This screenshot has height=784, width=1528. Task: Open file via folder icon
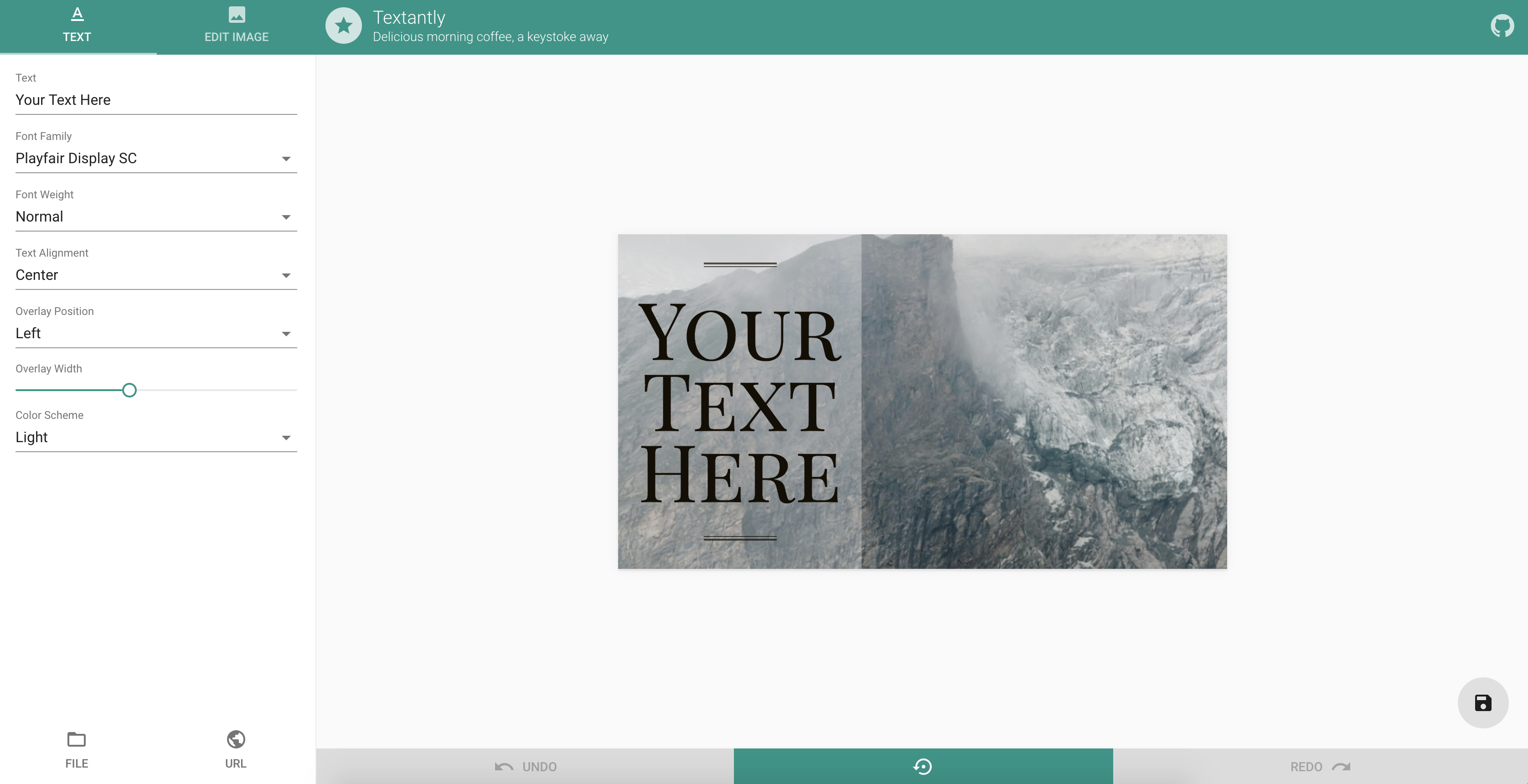[x=77, y=739]
